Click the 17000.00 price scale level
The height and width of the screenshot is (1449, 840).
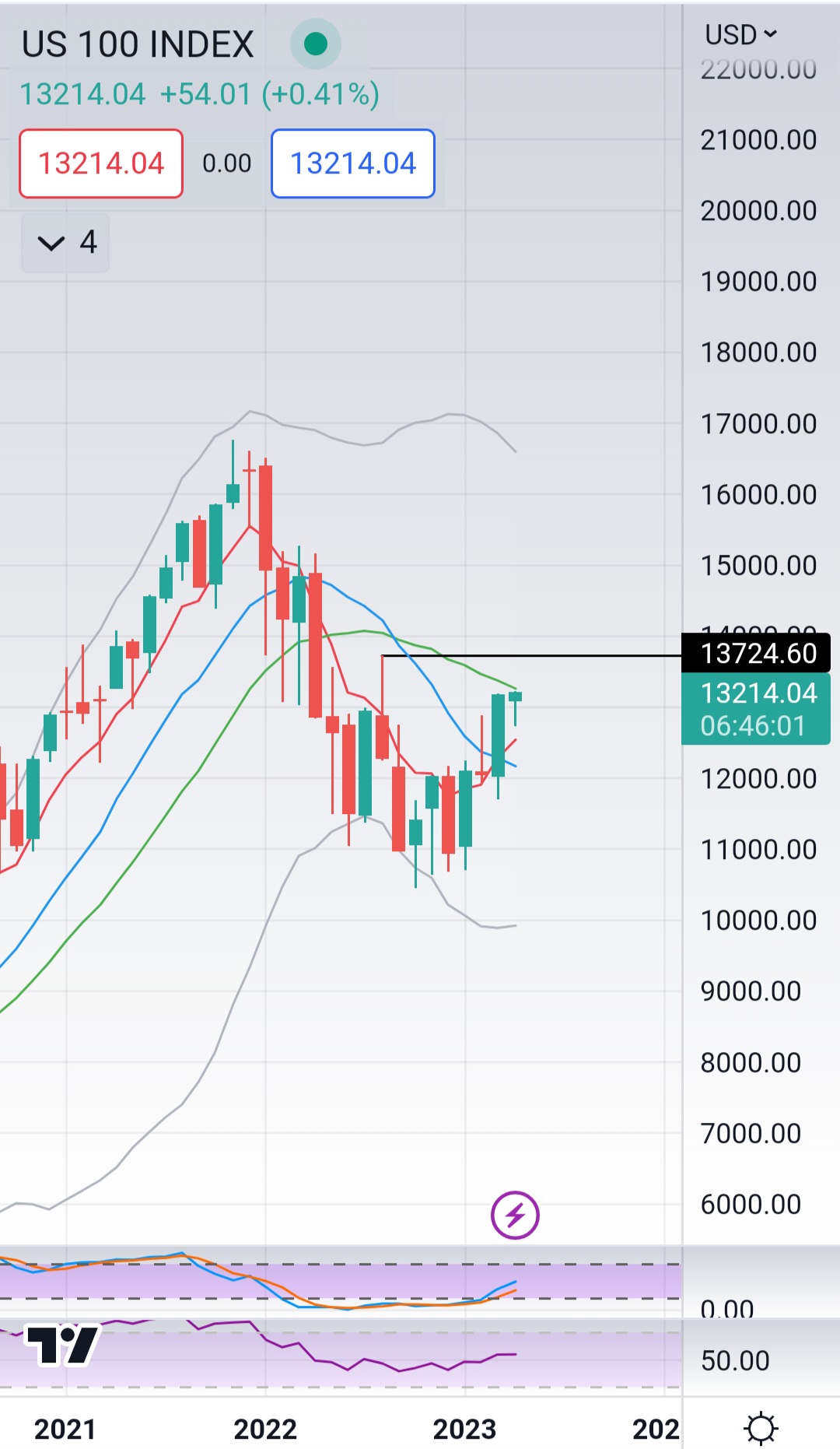(x=758, y=424)
